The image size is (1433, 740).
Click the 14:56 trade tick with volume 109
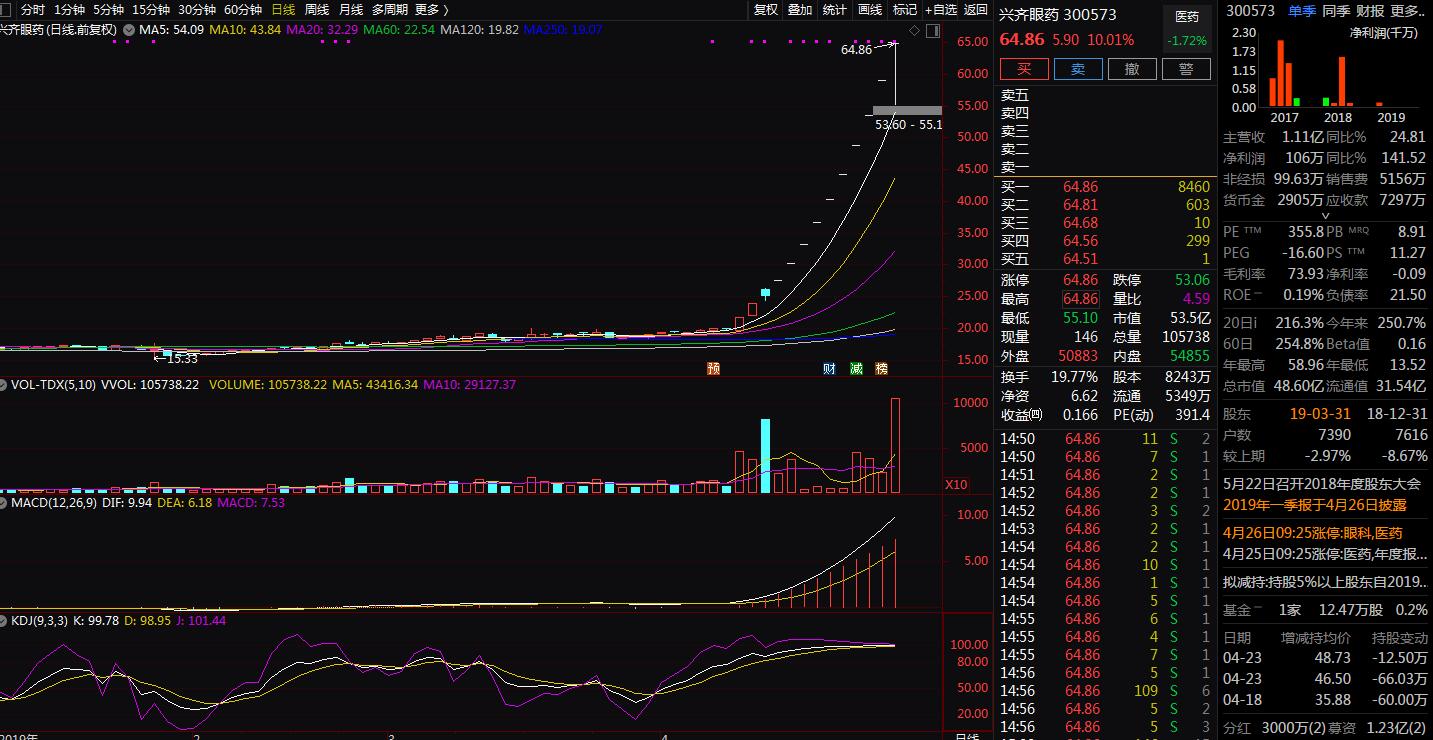[1105, 691]
